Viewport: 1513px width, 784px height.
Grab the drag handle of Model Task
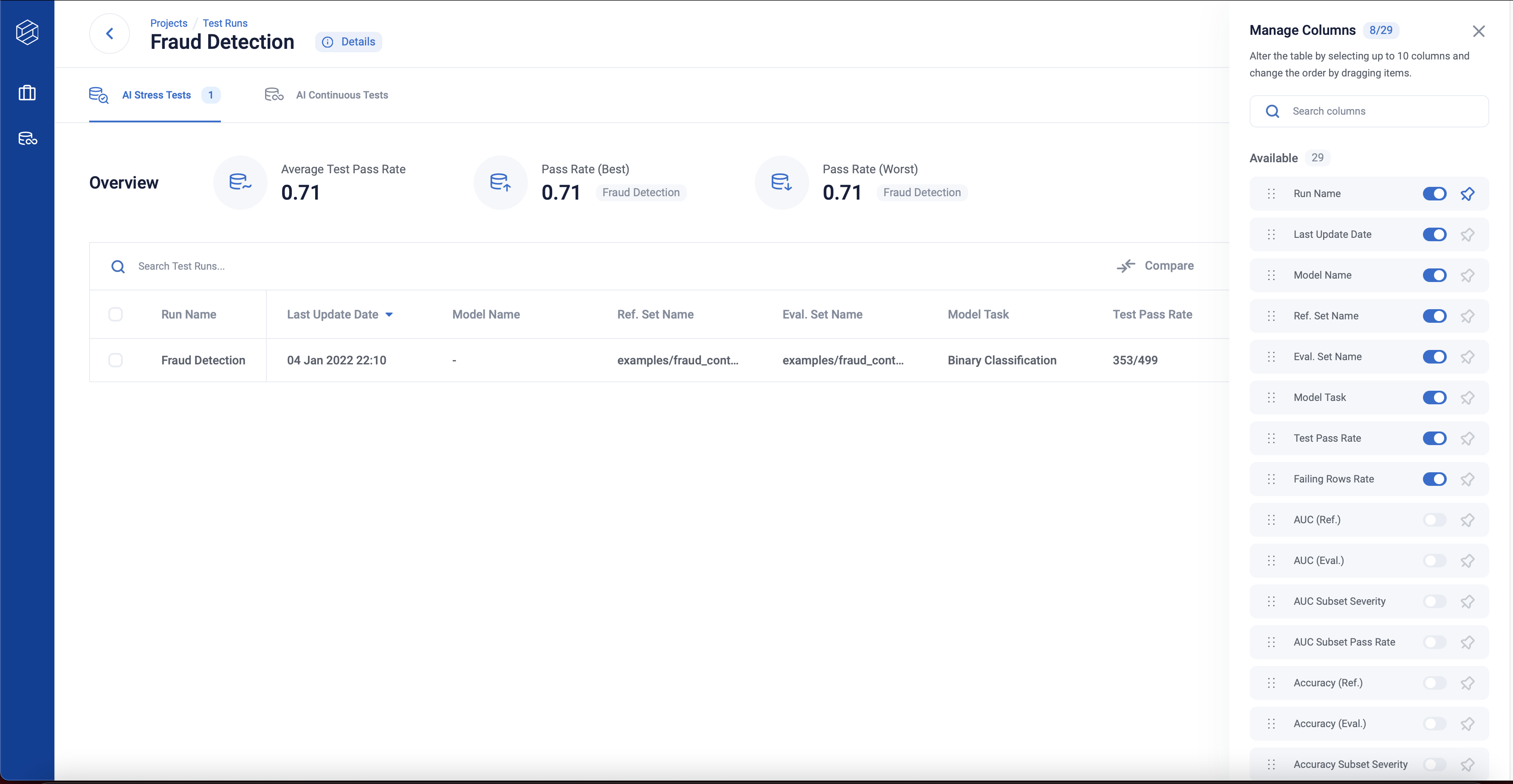click(x=1271, y=398)
